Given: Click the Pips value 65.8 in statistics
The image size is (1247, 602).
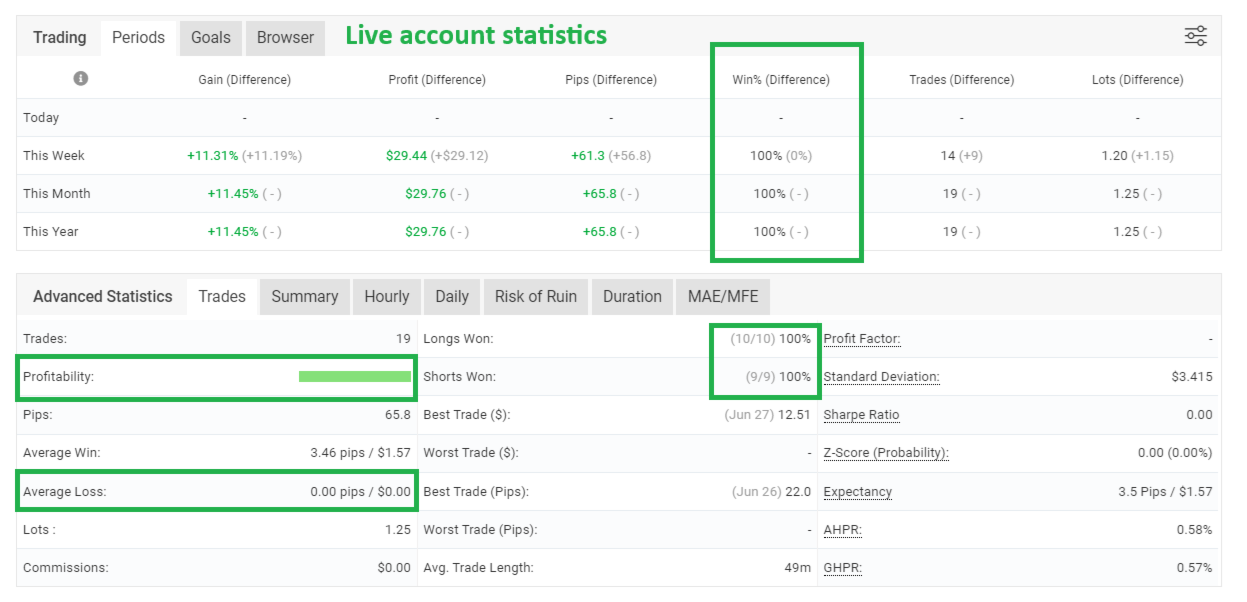Looking at the screenshot, I should click(x=398, y=415).
